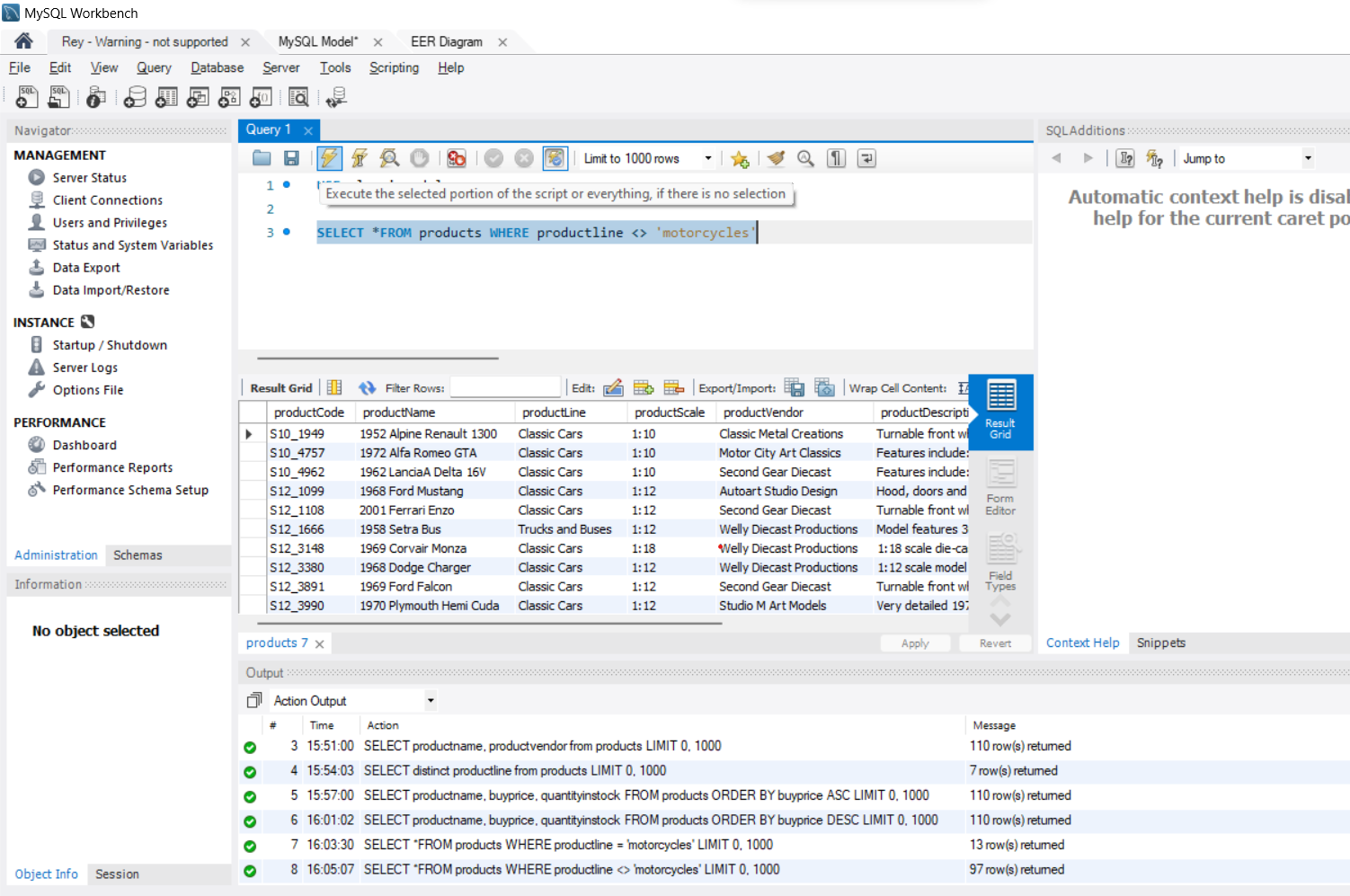The height and width of the screenshot is (896, 1350).
Task: Open the home screen tab icon
Action: [x=23, y=41]
